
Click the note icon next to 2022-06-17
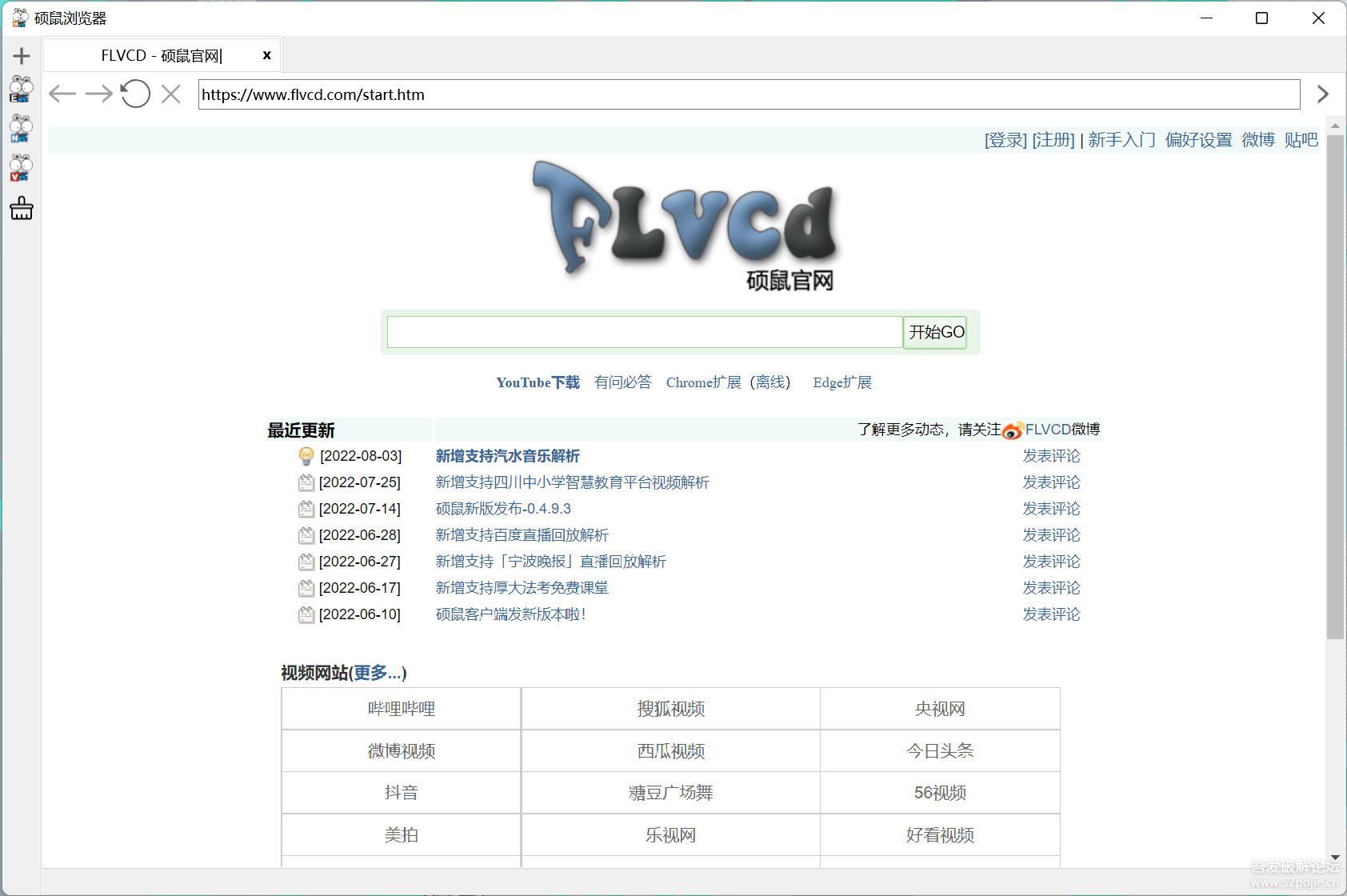click(306, 588)
